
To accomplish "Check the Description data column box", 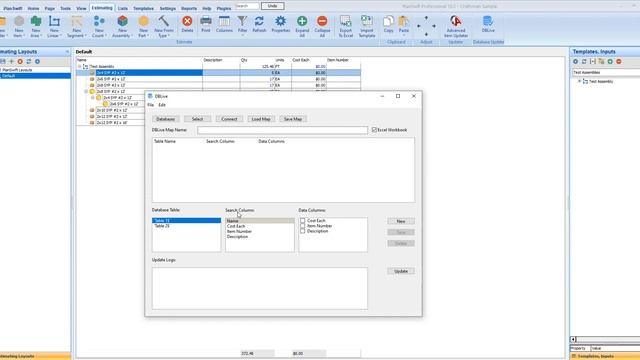I will pyautogui.click(x=302, y=231).
